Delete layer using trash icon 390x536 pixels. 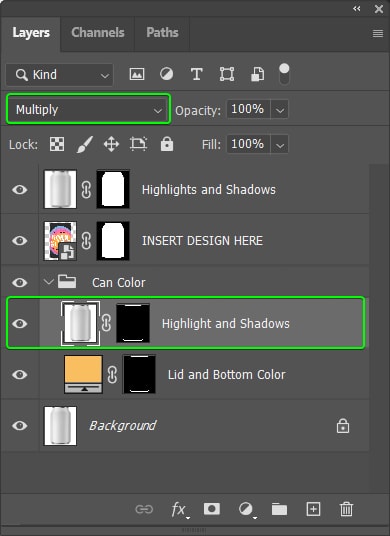346,509
